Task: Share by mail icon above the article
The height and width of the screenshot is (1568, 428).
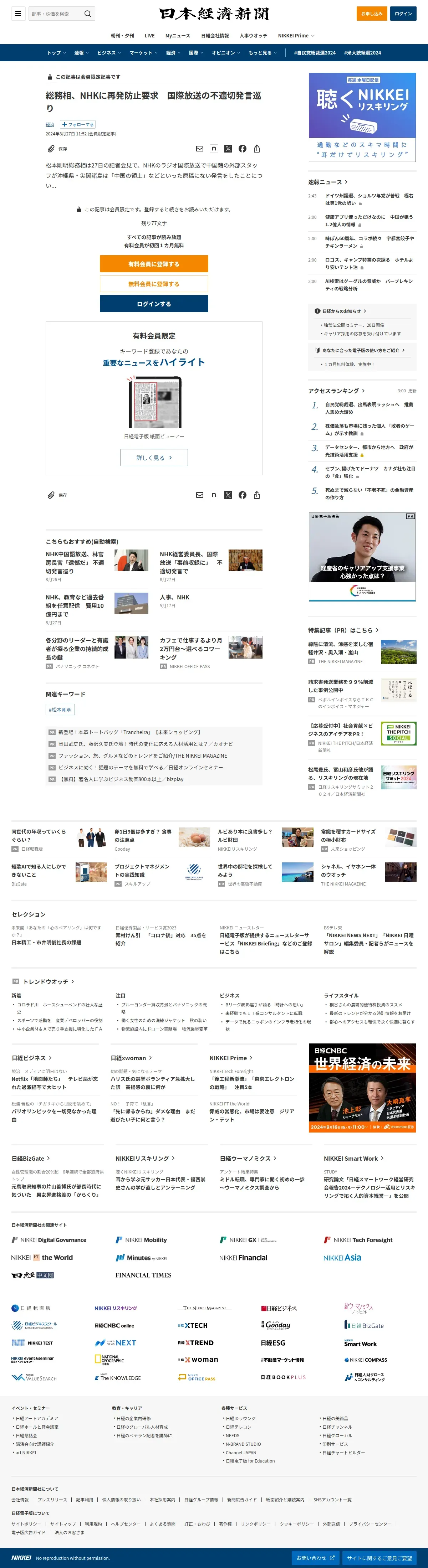Action: pyautogui.click(x=200, y=149)
